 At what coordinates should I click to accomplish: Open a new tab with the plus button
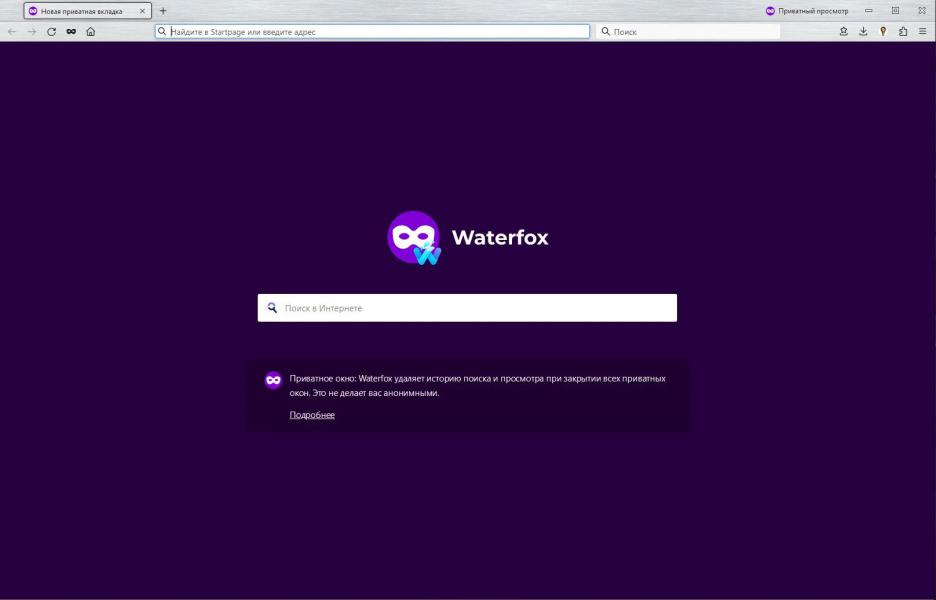(163, 11)
